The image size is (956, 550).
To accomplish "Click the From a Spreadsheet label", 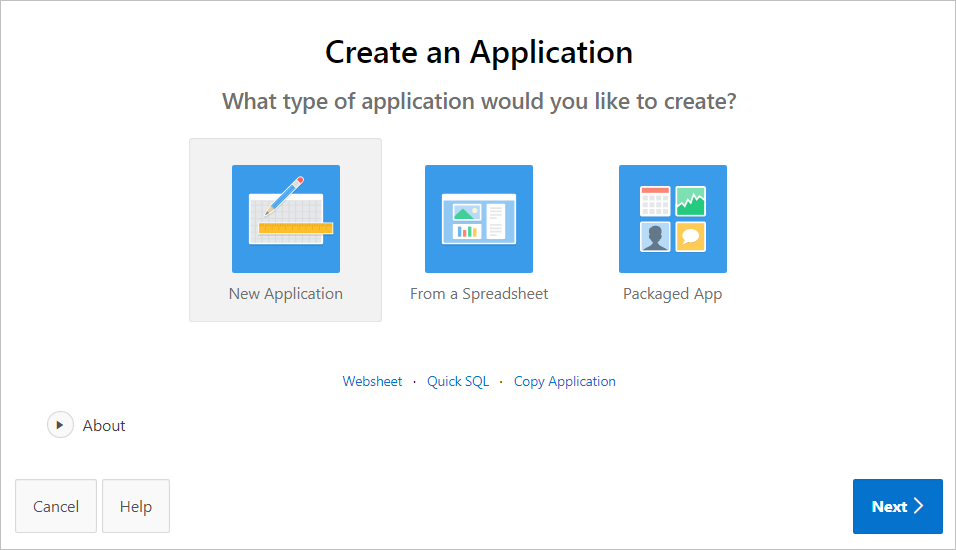I will pyautogui.click(x=479, y=294).
